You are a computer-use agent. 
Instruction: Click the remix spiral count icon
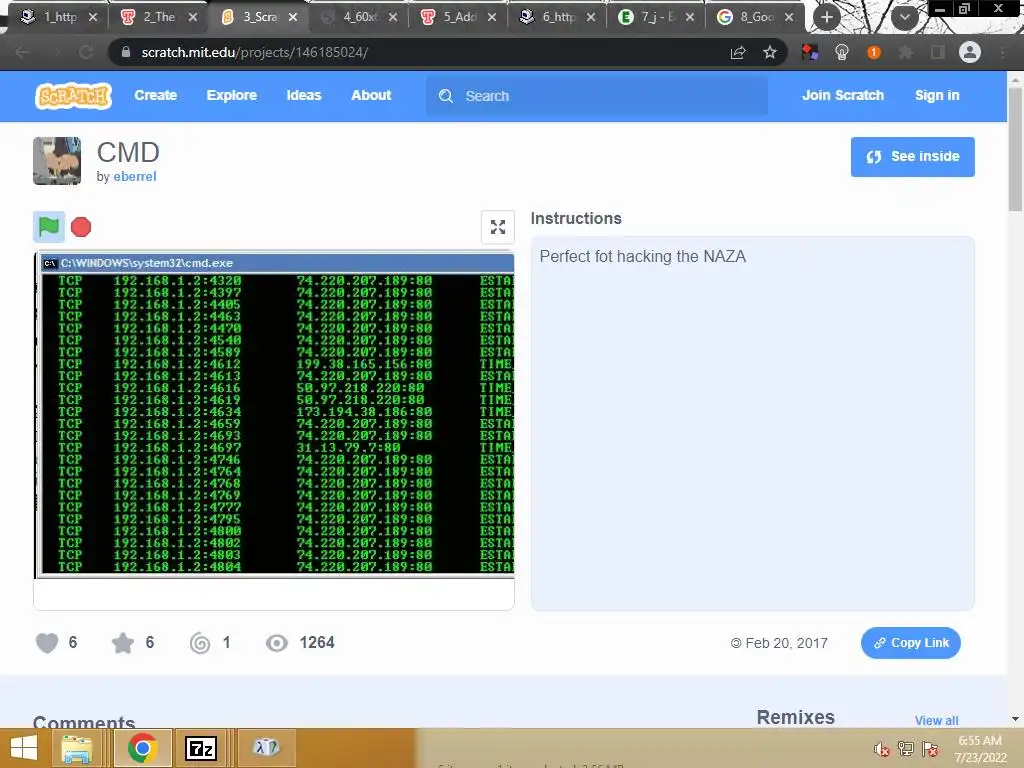pos(200,643)
